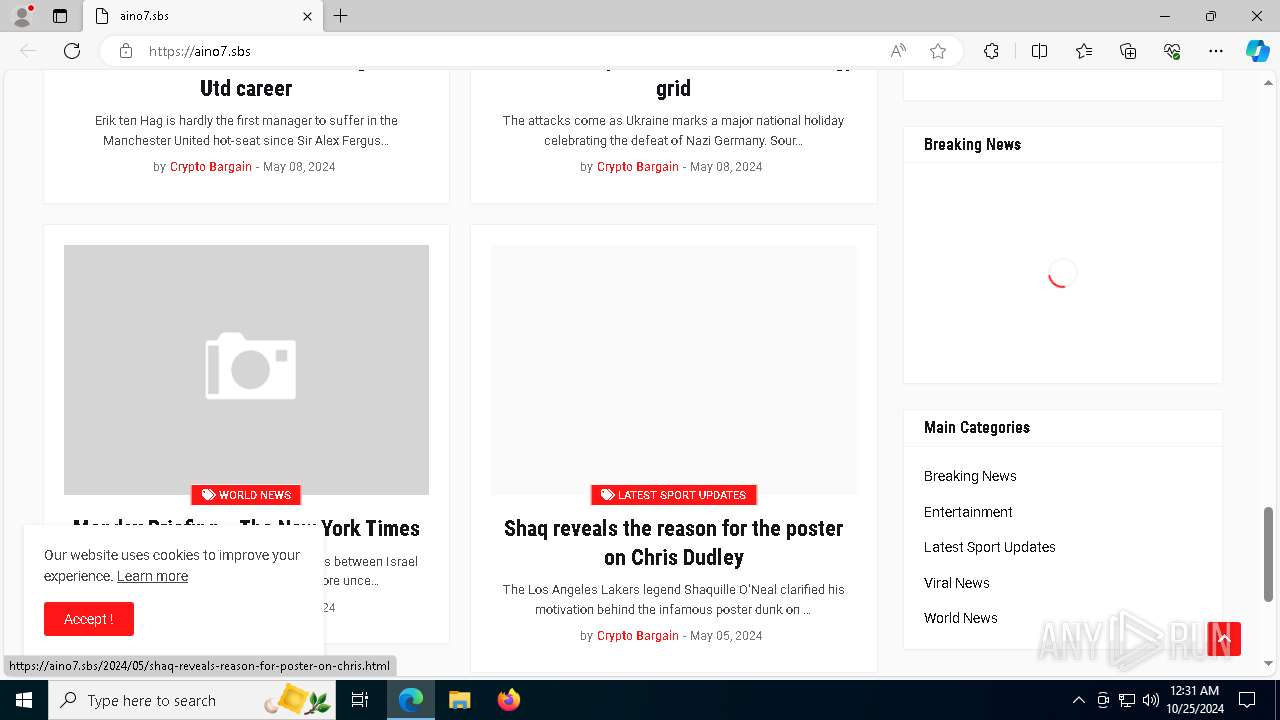Click the page vertical scrollbar thumb
This screenshot has width=1280, height=720.
point(1269,553)
